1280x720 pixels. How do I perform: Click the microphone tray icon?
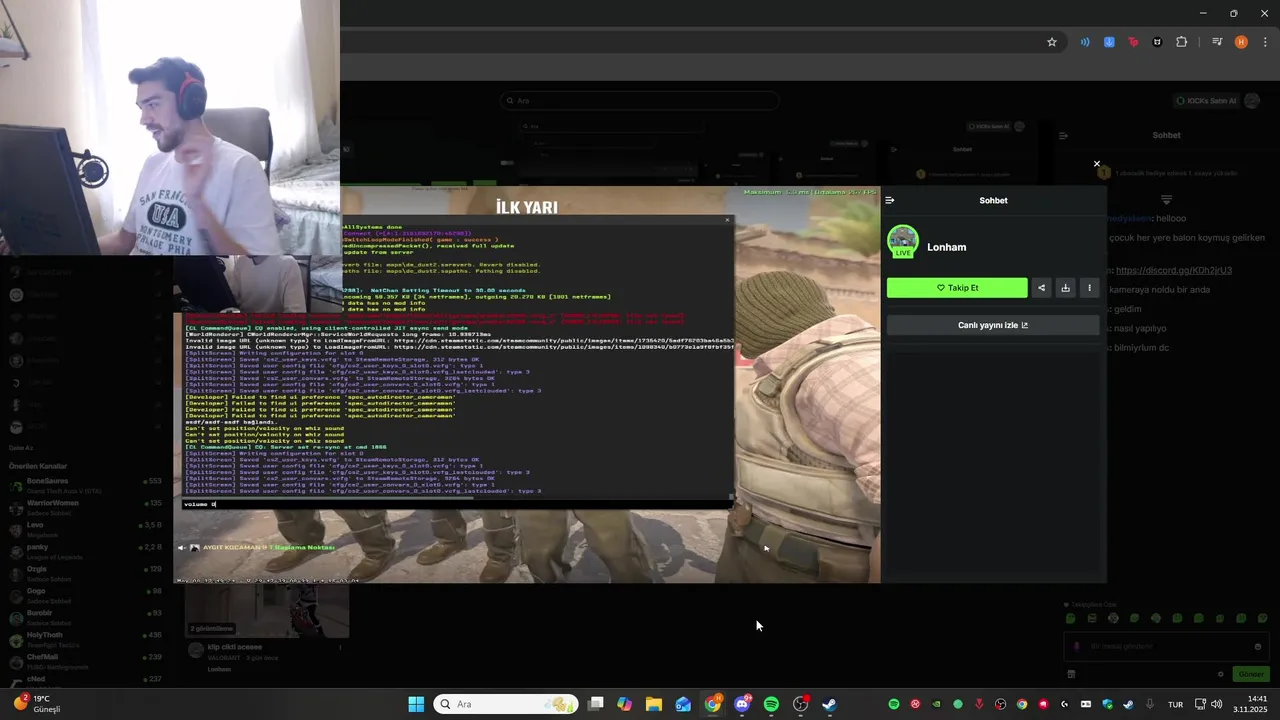point(1150,704)
